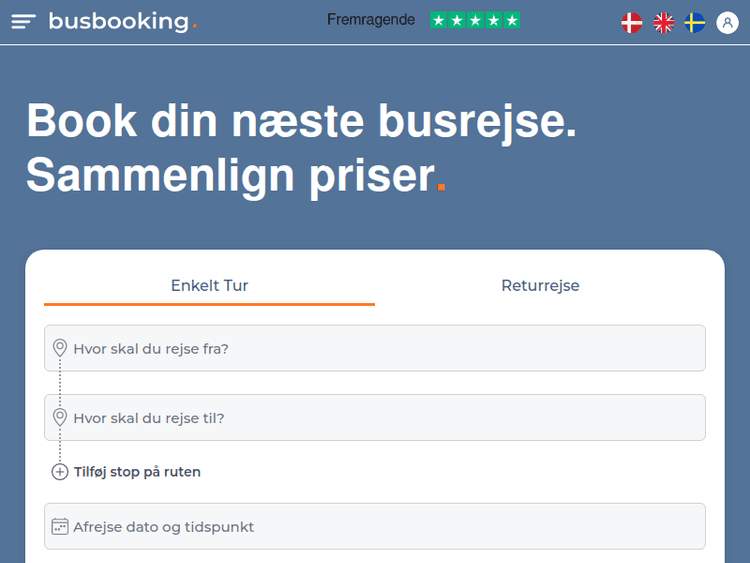Go to the busbooking home logo
The image size is (750, 563).
pyautogui.click(x=123, y=22)
